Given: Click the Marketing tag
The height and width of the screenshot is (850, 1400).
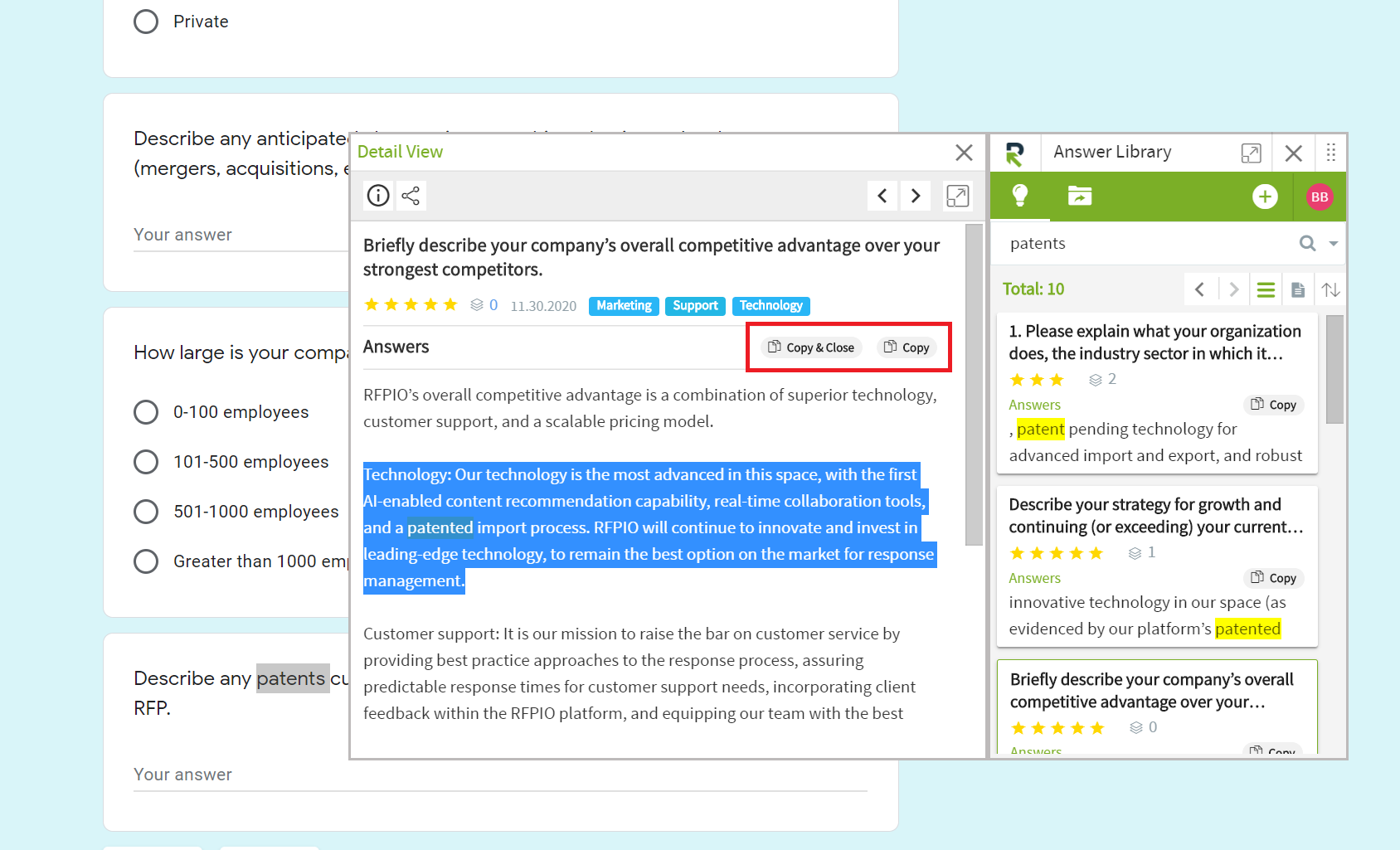Looking at the screenshot, I should [624, 306].
